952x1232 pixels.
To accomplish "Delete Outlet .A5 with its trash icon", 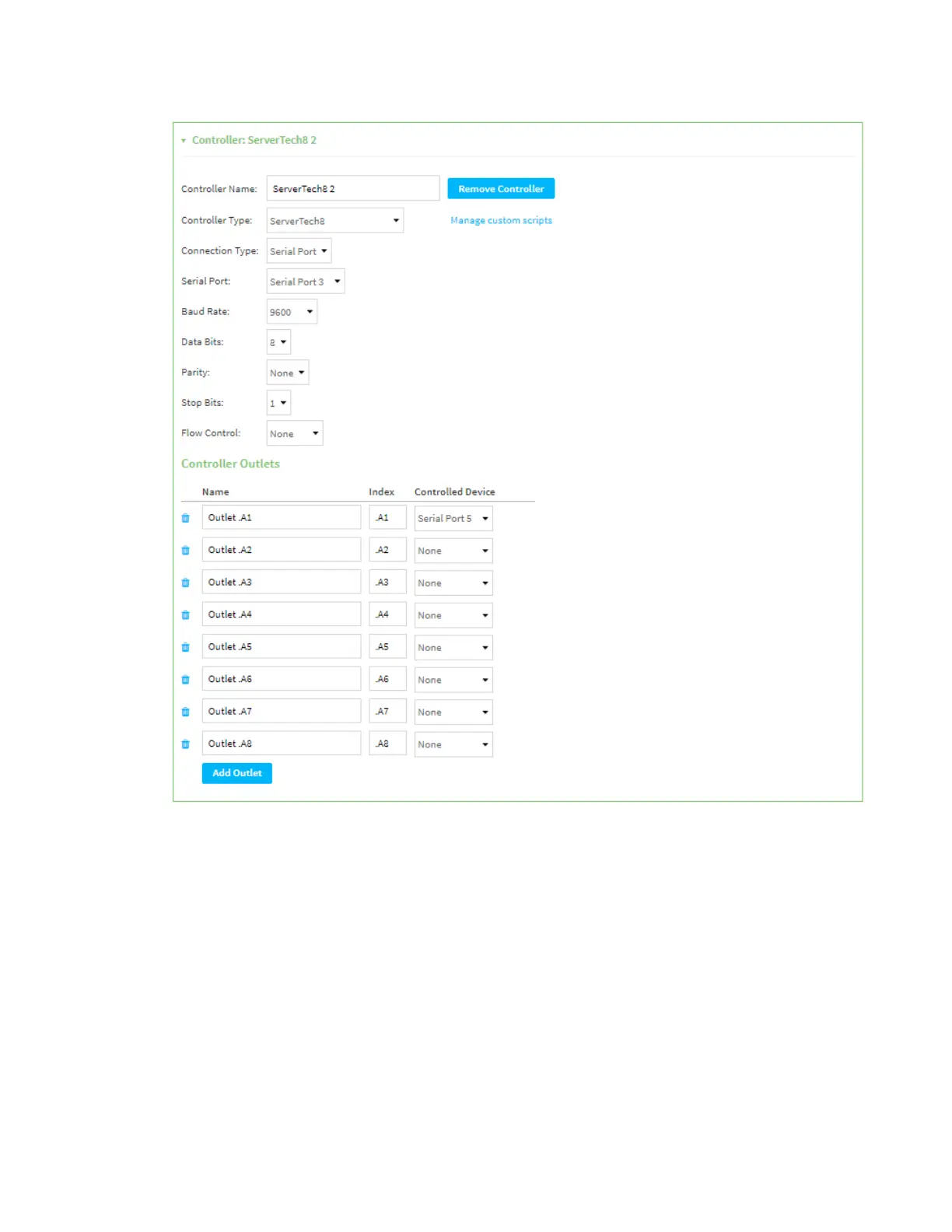I will (185, 647).
